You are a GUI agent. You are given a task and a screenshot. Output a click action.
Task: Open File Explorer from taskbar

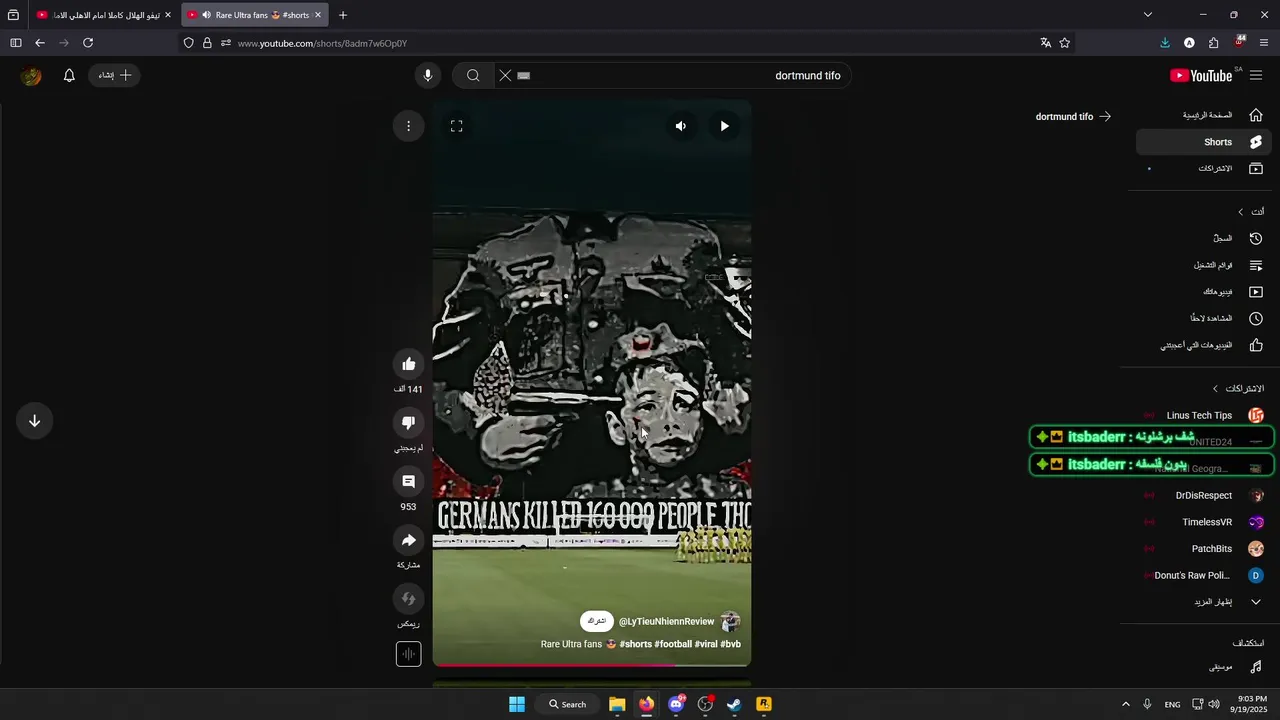tap(617, 704)
